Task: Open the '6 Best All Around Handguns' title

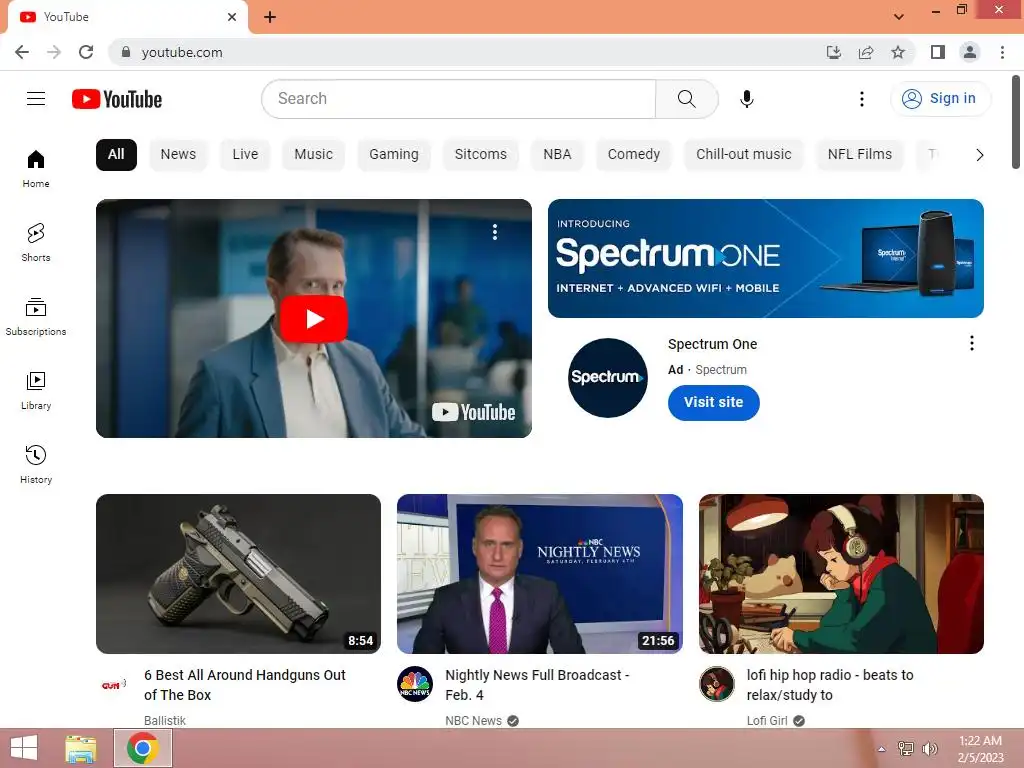Action: [x=245, y=685]
